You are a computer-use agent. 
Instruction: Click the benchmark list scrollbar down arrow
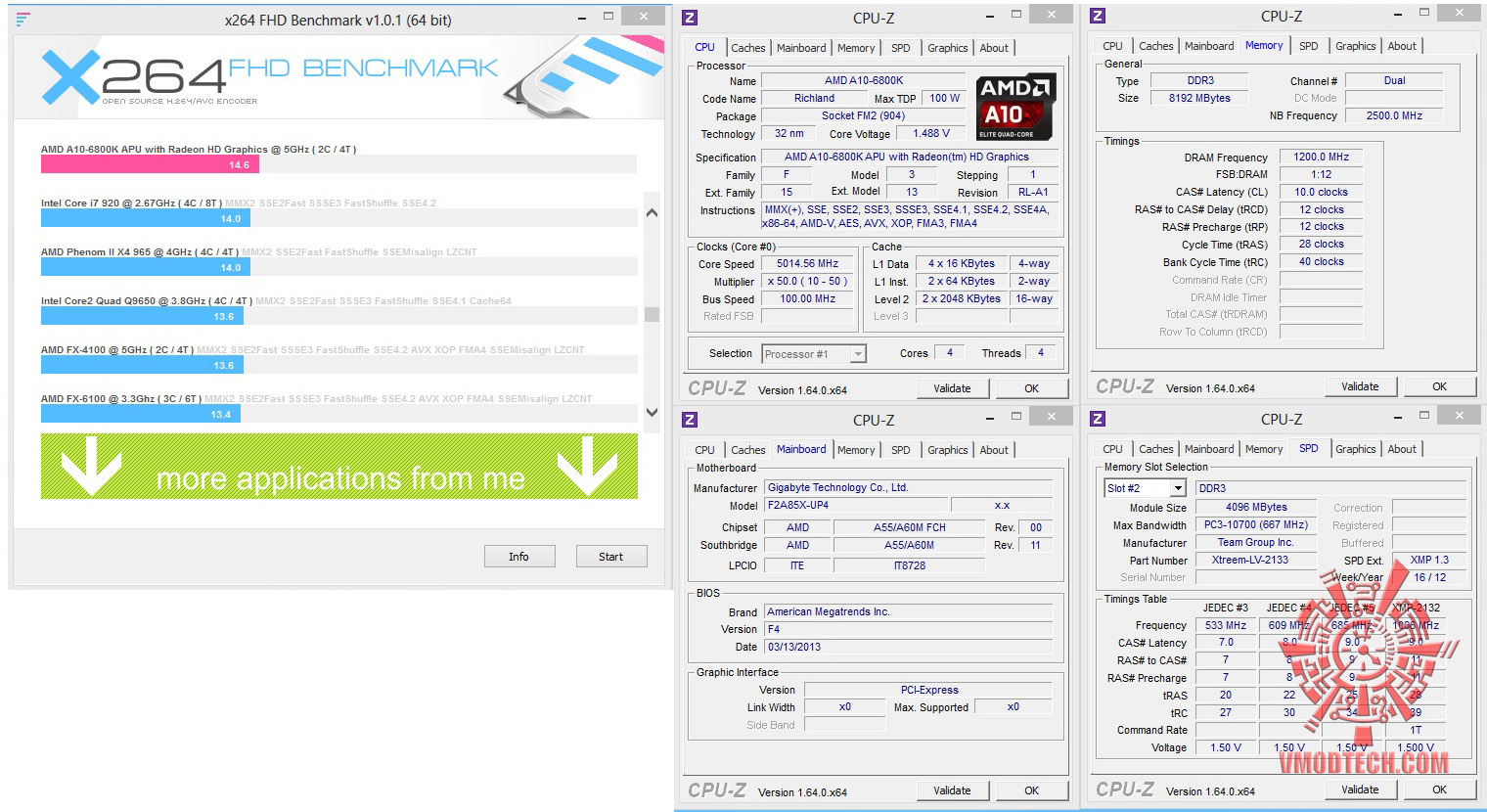pos(653,413)
